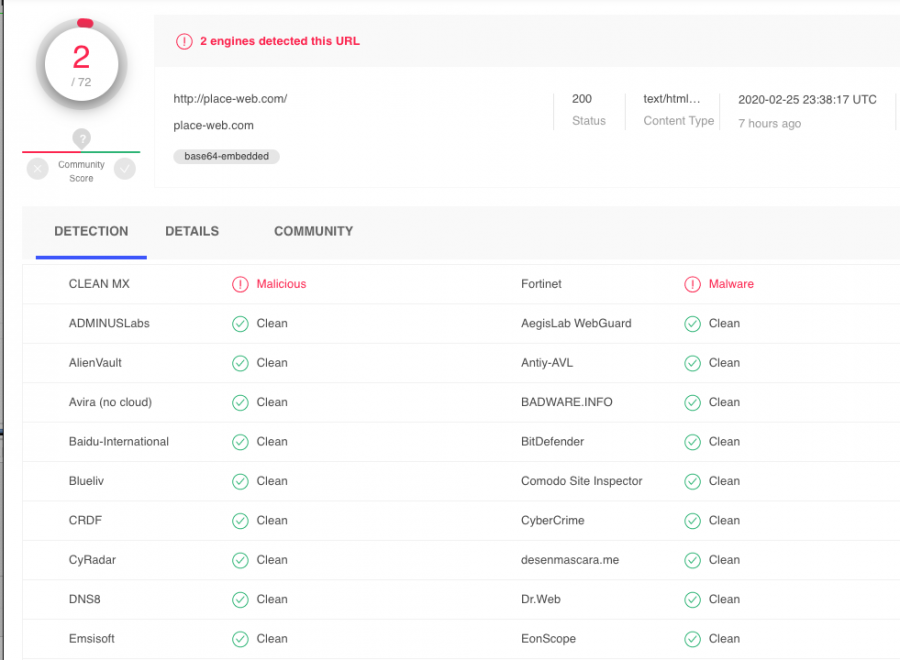Screen dimensions: 900x660
Task: Click the CRDF engine name
Action: tap(85, 521)
